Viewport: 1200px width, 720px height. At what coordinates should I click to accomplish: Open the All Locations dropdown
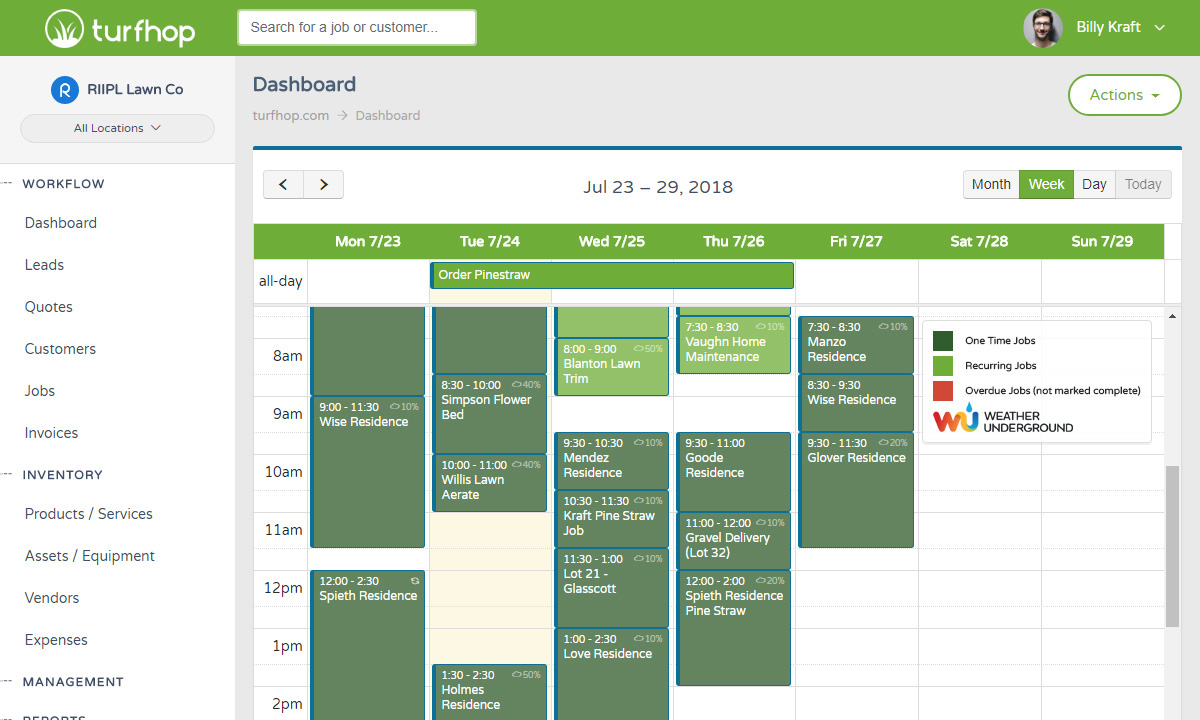[x=117, y=128]
